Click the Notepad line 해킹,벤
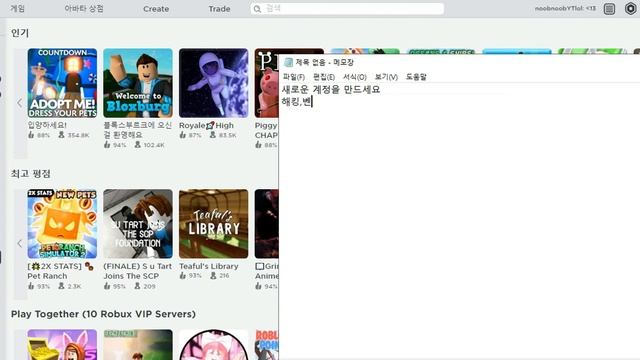 296,102
